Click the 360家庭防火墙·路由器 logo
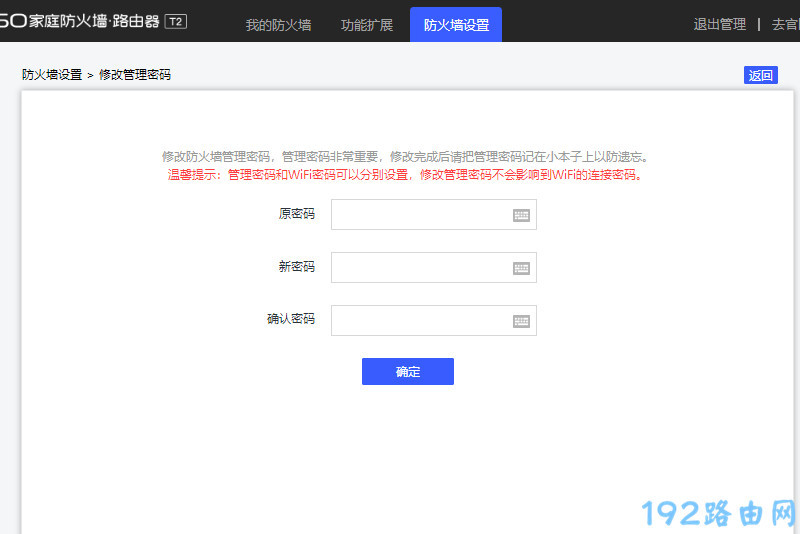The width and height of the screenshot is (800, 534). click(78, 21)
